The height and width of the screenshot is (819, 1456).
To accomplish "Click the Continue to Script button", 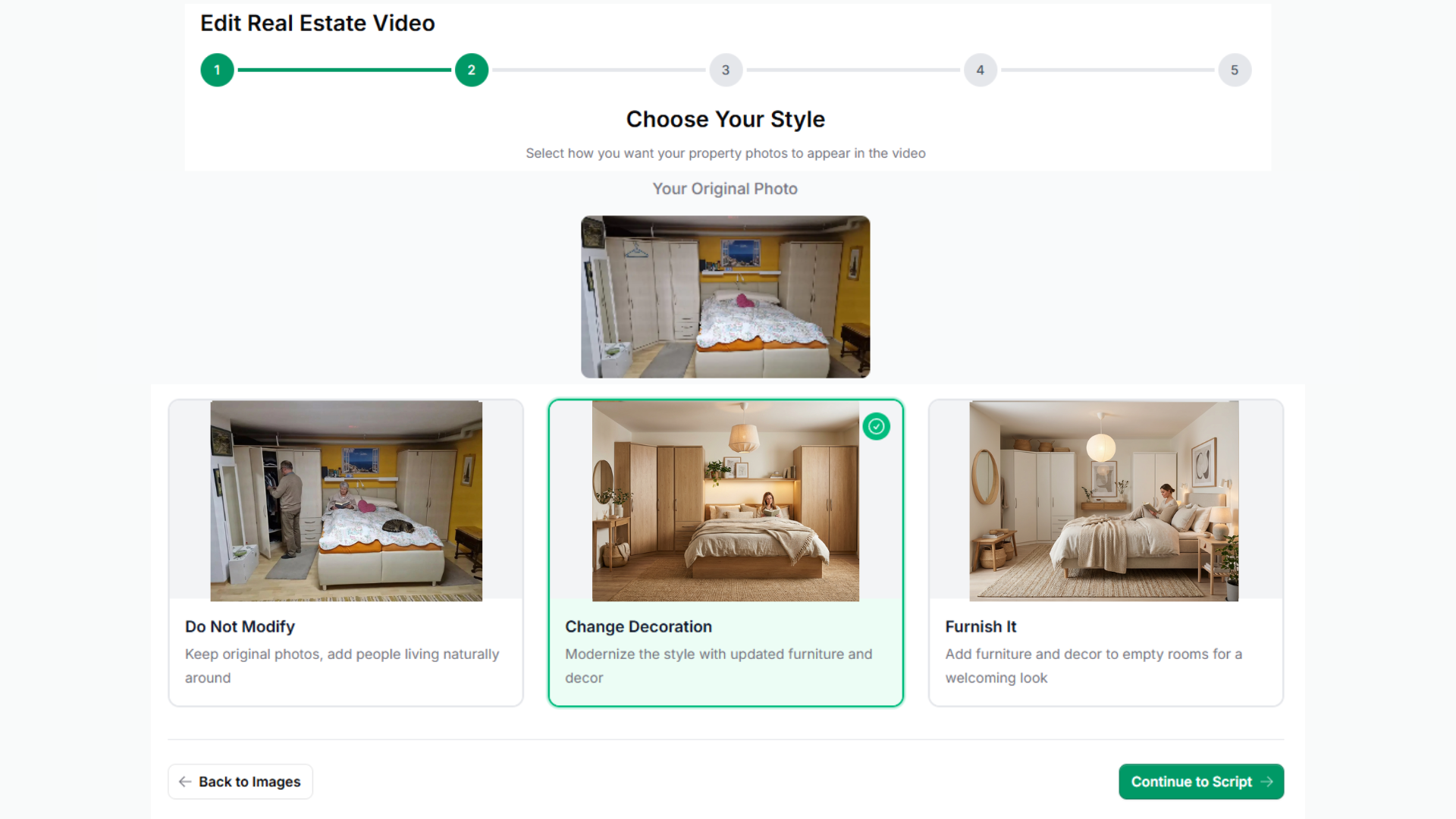I will pyautogui.click(x=1200, y=781).
